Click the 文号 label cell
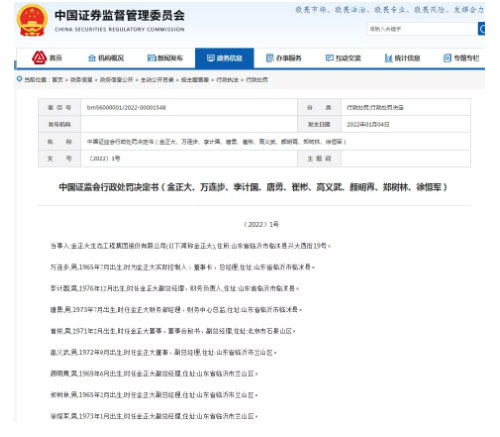Screen dimensions: 500x437 [x=59, y=158]
